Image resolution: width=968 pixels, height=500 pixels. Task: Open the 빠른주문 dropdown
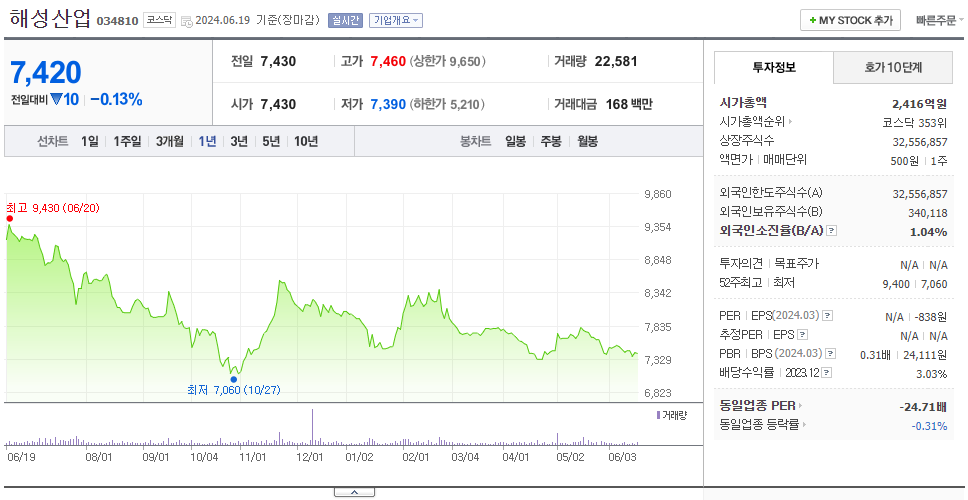940,20
